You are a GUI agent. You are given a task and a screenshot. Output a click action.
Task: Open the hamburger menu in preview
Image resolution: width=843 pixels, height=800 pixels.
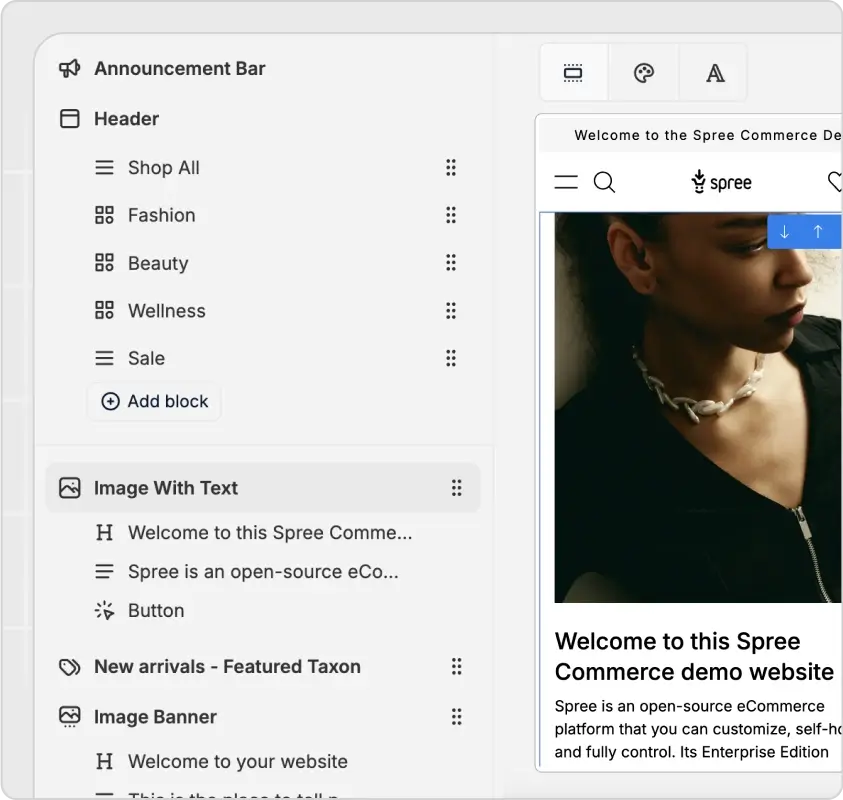click(x=566, y=182)
